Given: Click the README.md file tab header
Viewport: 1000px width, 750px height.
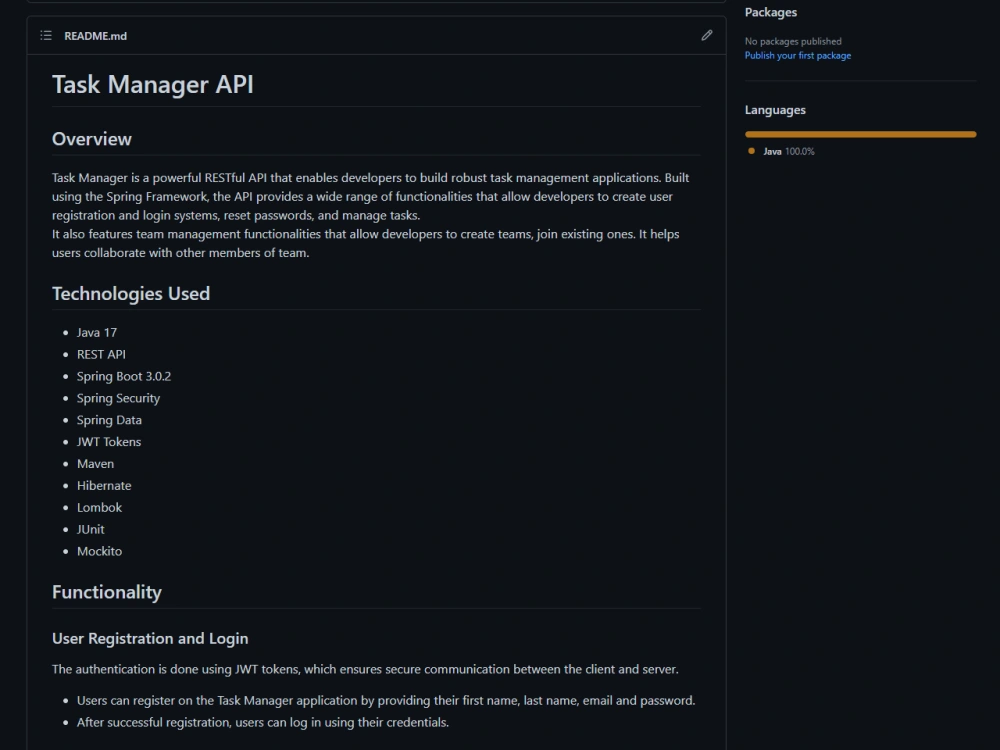Looking at the screenshot, I should coord(95,35).
